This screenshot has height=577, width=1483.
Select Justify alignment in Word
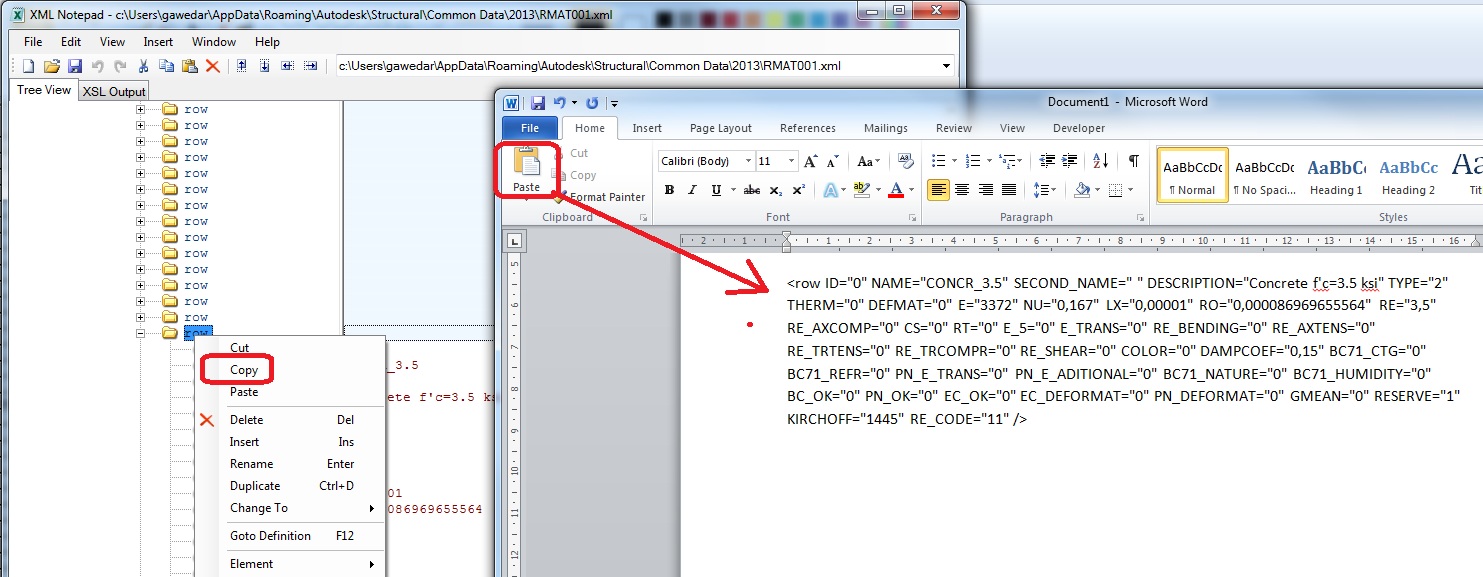coord(1009,190)
